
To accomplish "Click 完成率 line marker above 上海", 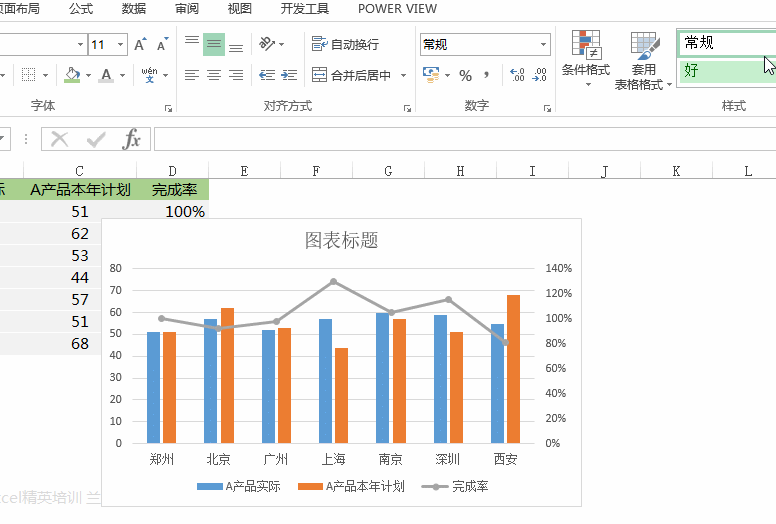I will [x=334, y=282].
